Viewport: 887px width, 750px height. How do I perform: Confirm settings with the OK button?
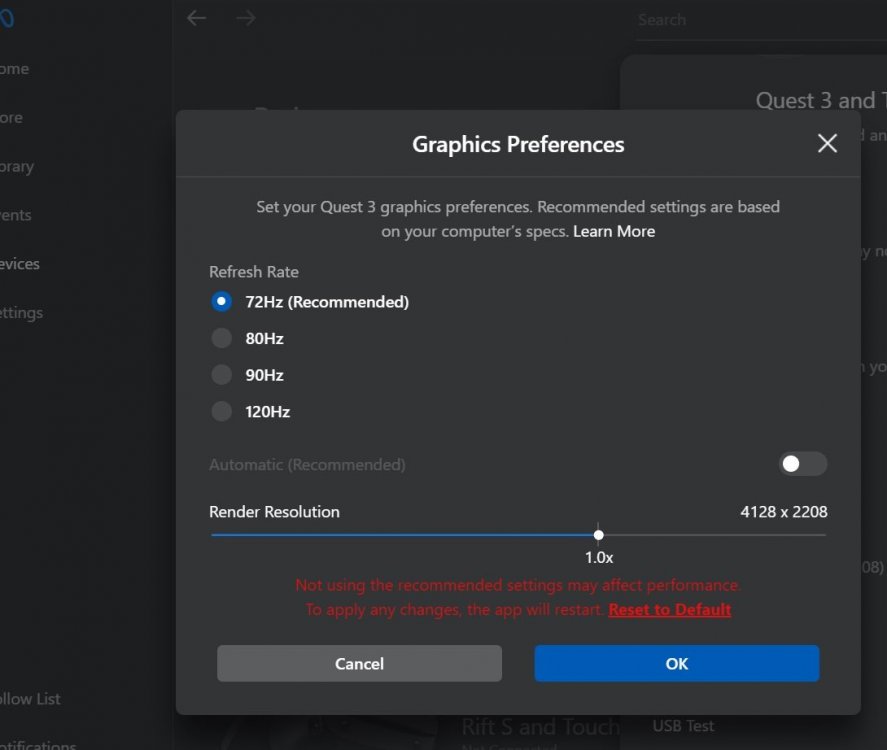[676, 663]
